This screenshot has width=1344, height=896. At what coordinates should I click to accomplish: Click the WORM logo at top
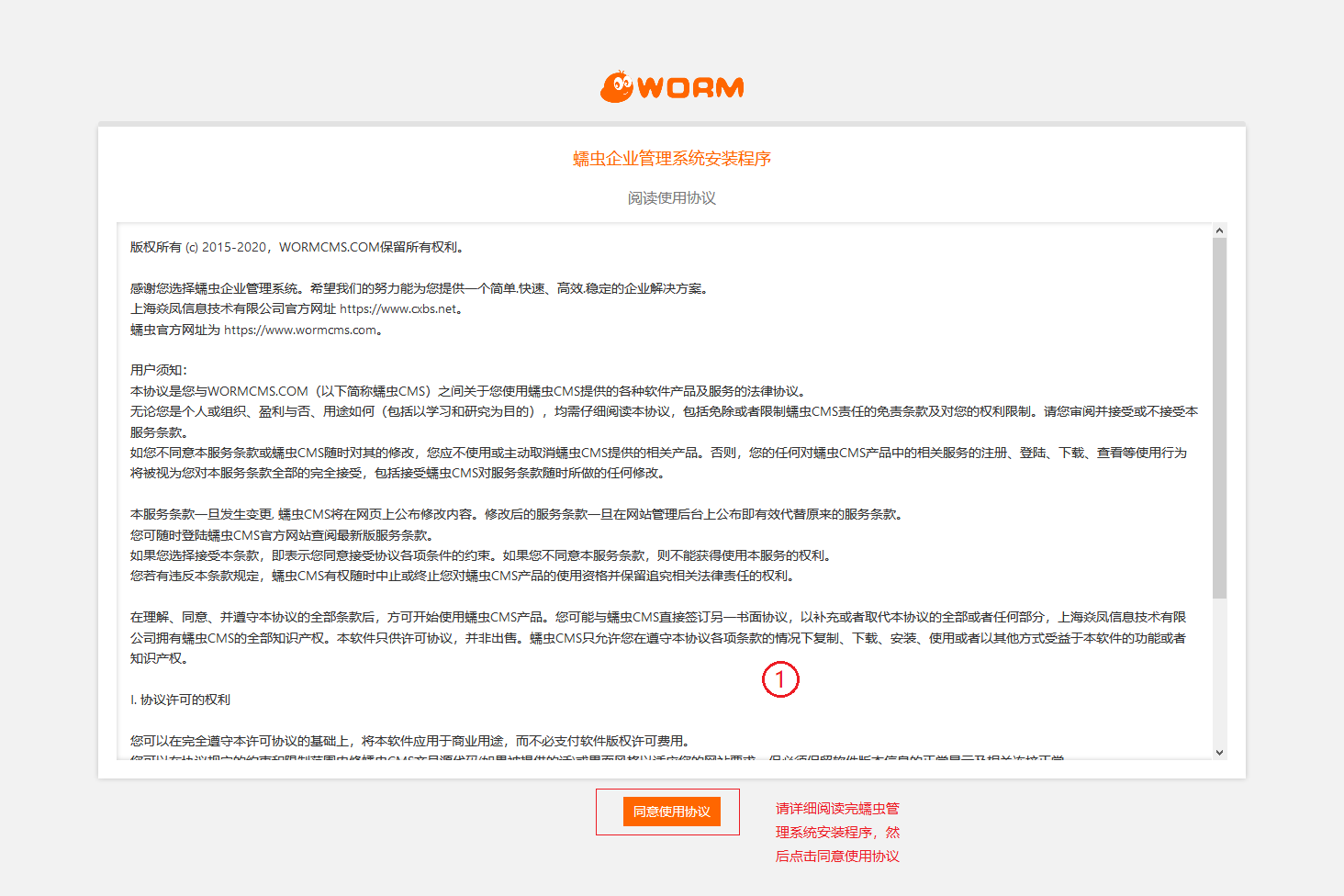click(x=672, y=86)
